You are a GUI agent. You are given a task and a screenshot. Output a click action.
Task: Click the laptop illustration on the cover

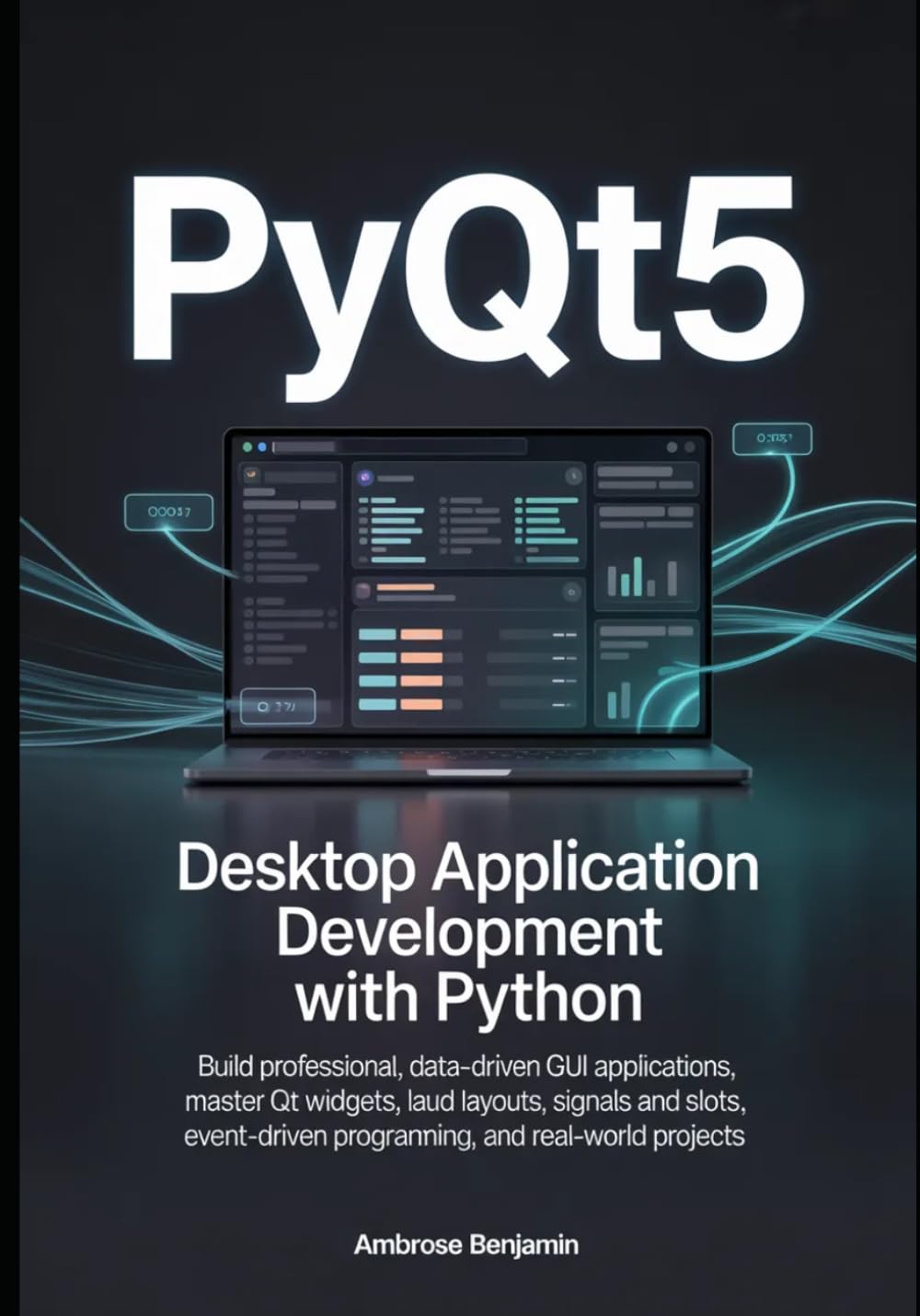tap(468, 607)
